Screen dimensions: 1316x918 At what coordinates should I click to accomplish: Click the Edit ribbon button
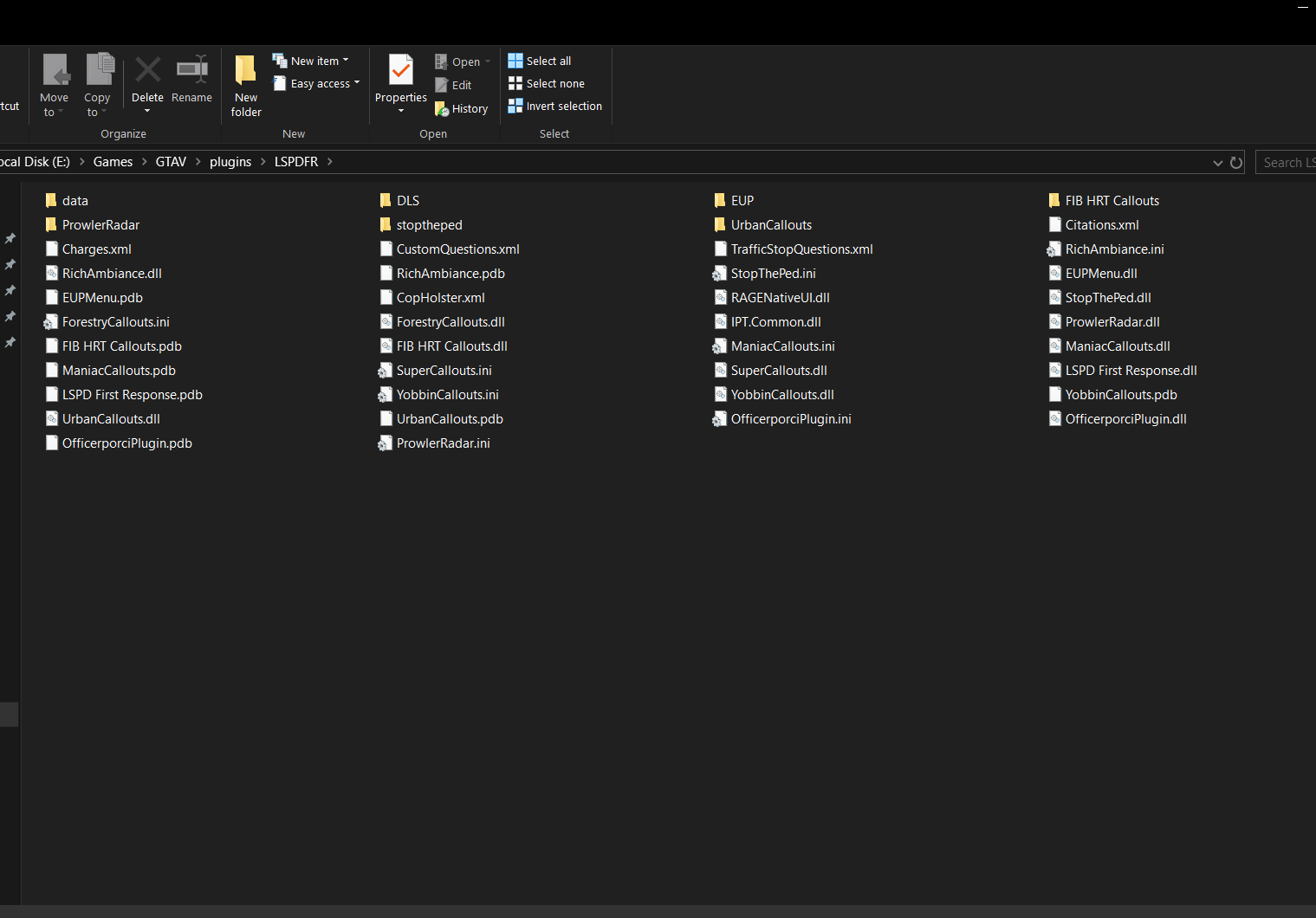pyautogui.click(x=453, y=85)
